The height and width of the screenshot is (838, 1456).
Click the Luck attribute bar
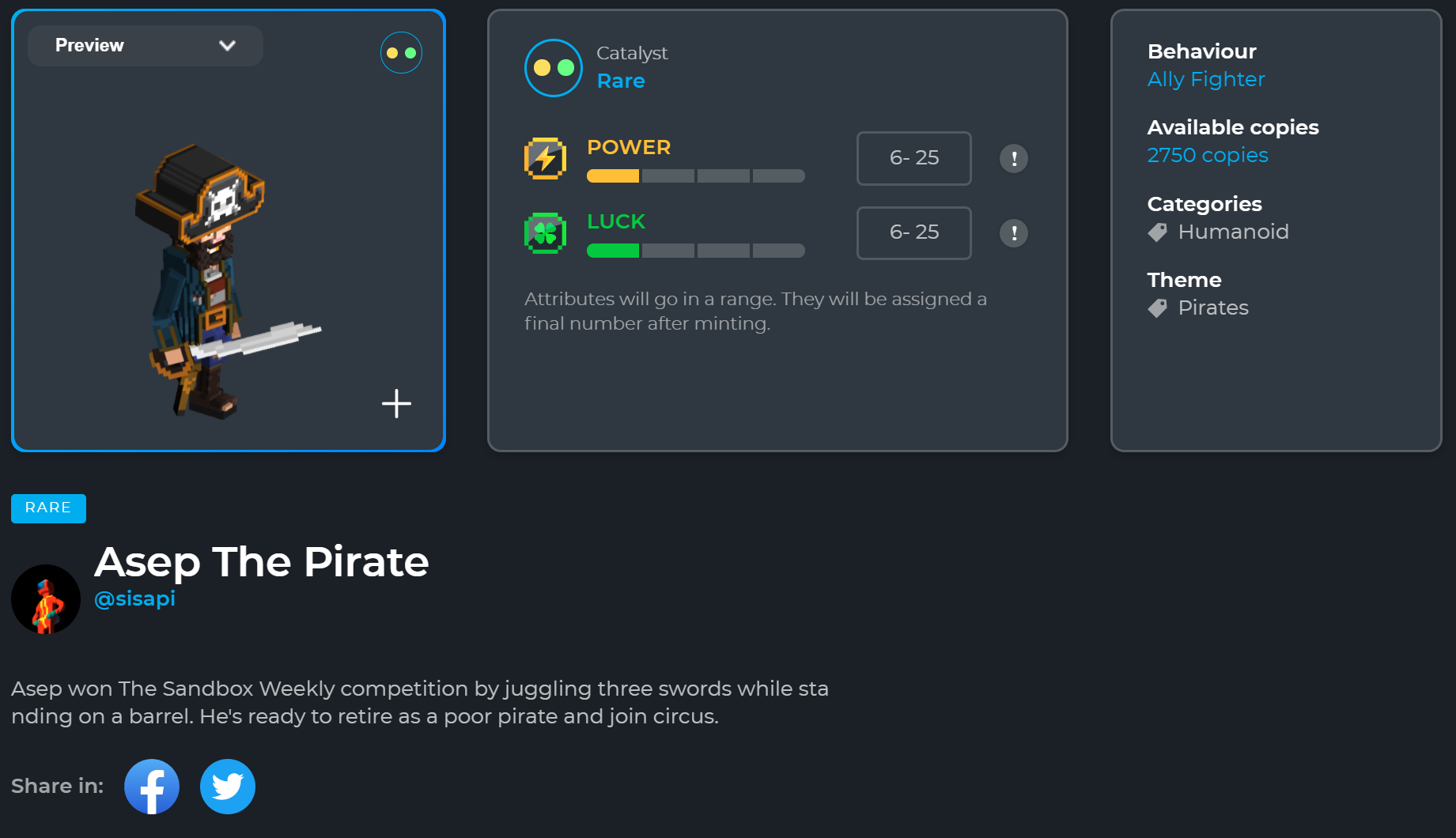pos(695,251)
